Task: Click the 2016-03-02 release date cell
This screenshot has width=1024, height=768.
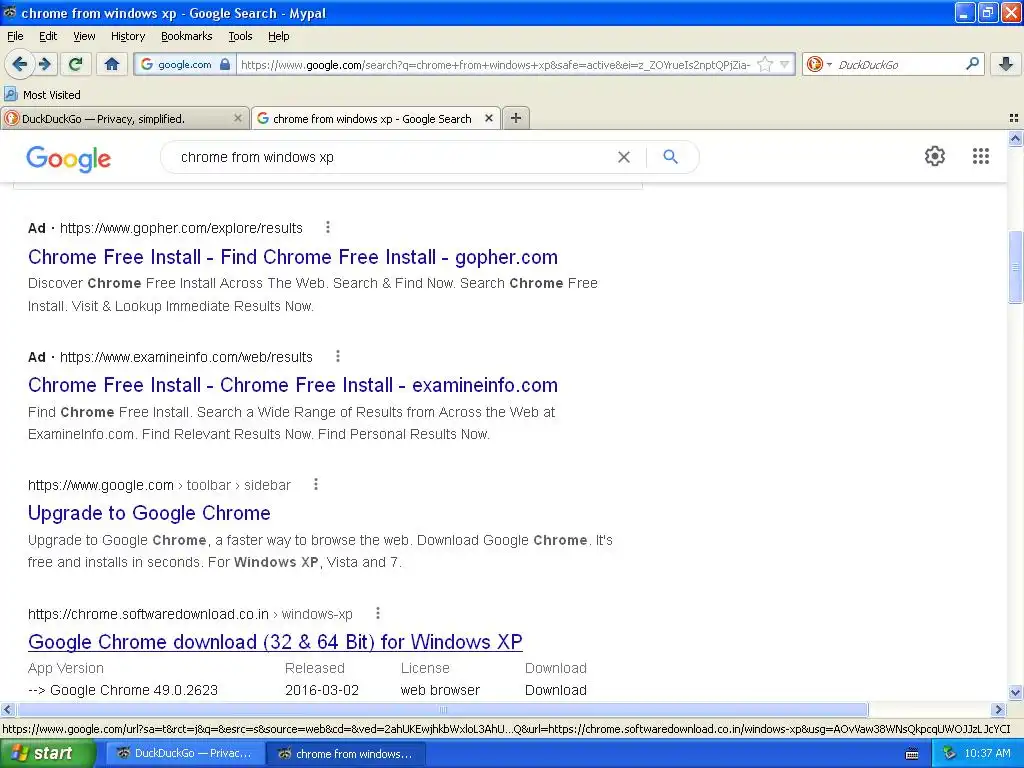Action: 322,690
